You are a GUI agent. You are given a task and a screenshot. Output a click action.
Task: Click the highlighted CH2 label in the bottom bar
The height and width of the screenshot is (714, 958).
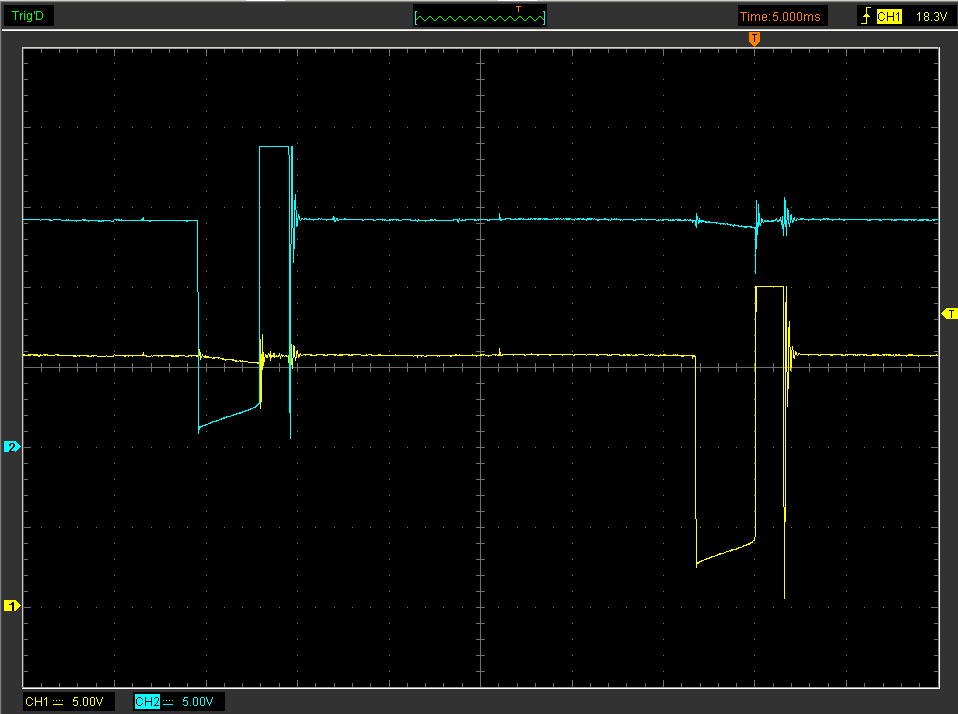pos(147,702)
